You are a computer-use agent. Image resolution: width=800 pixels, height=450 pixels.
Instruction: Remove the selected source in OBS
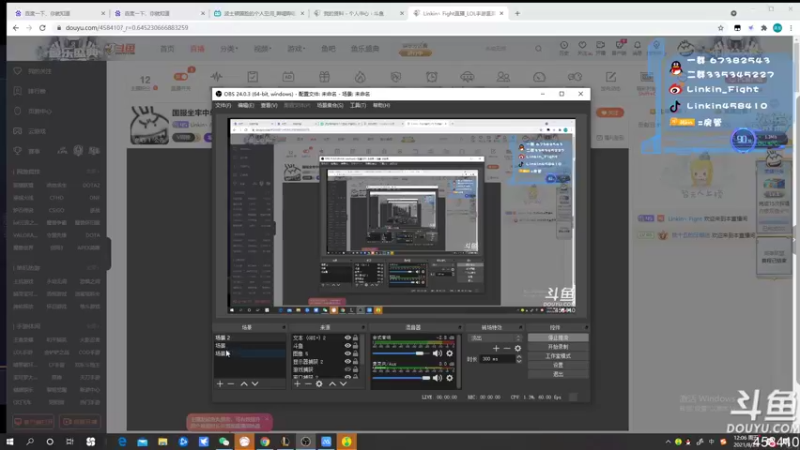point(308,384)
